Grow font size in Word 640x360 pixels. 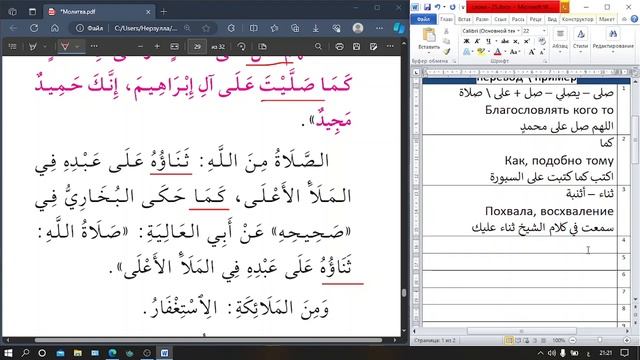pyautogui.click(x=531, y=52)
